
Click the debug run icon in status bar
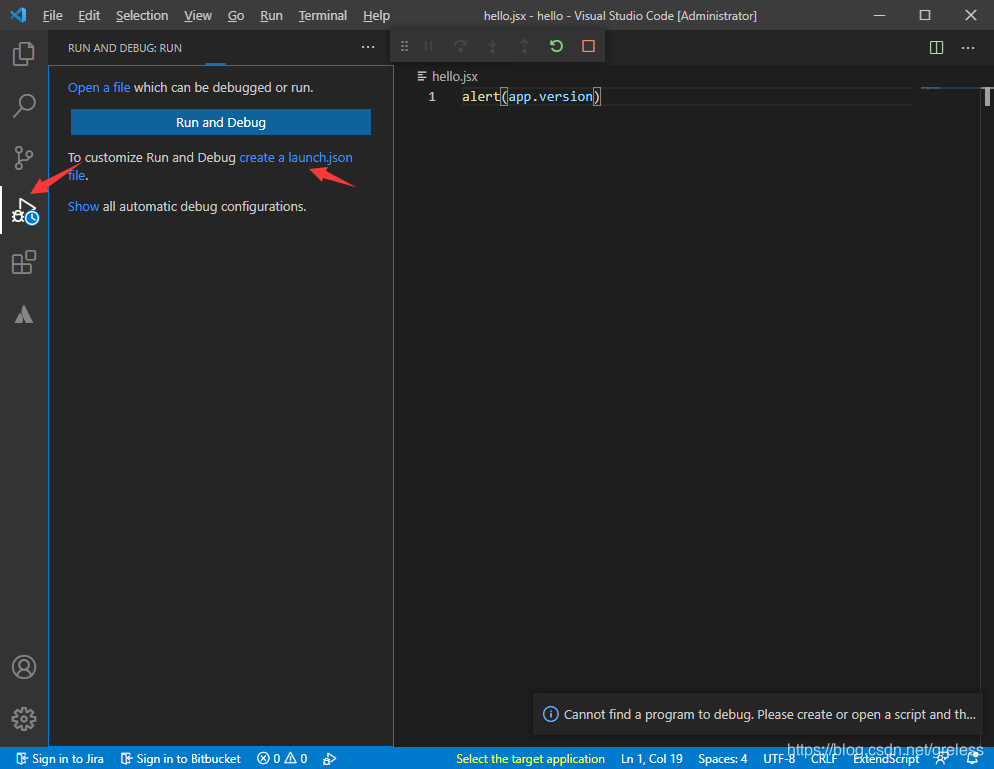330,759
